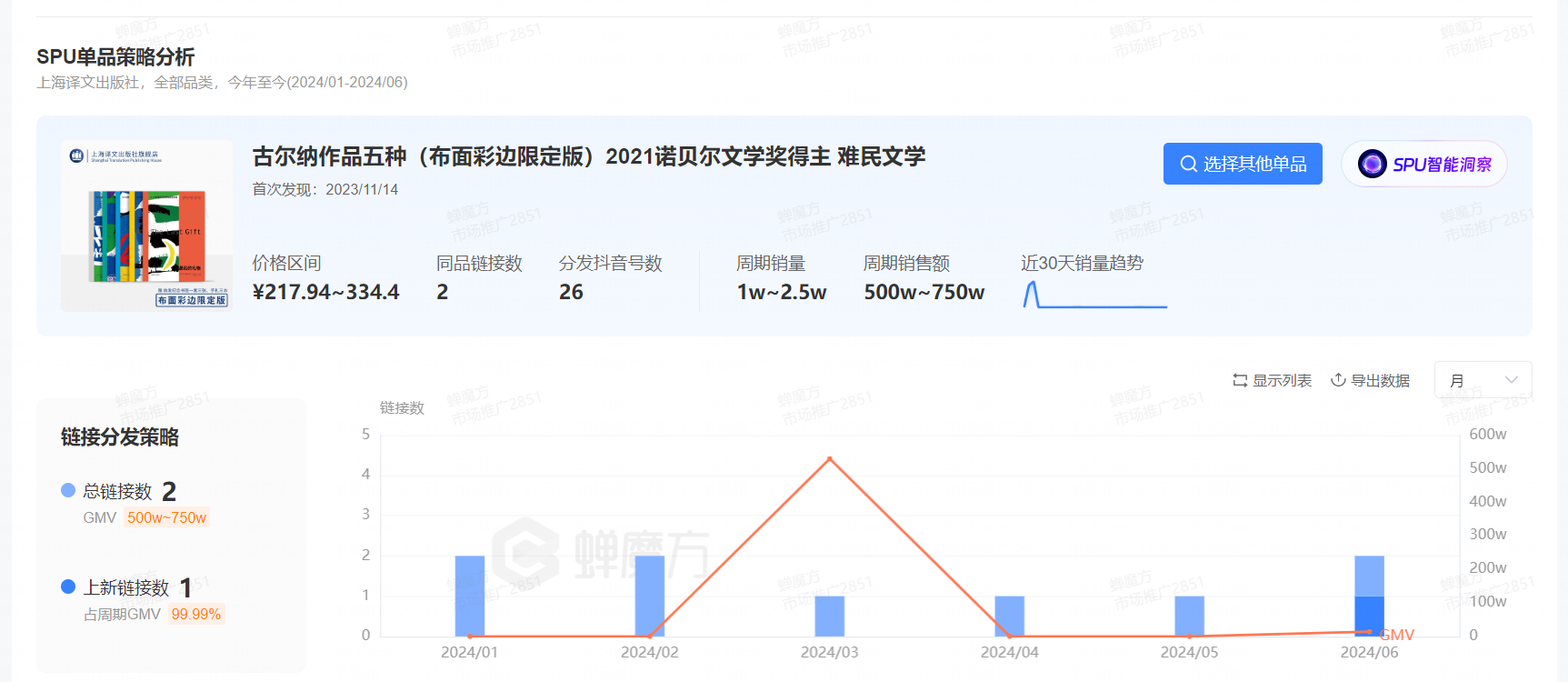
Task: Click the orange 500w~750w GMV tag
Action: point(166,517)
